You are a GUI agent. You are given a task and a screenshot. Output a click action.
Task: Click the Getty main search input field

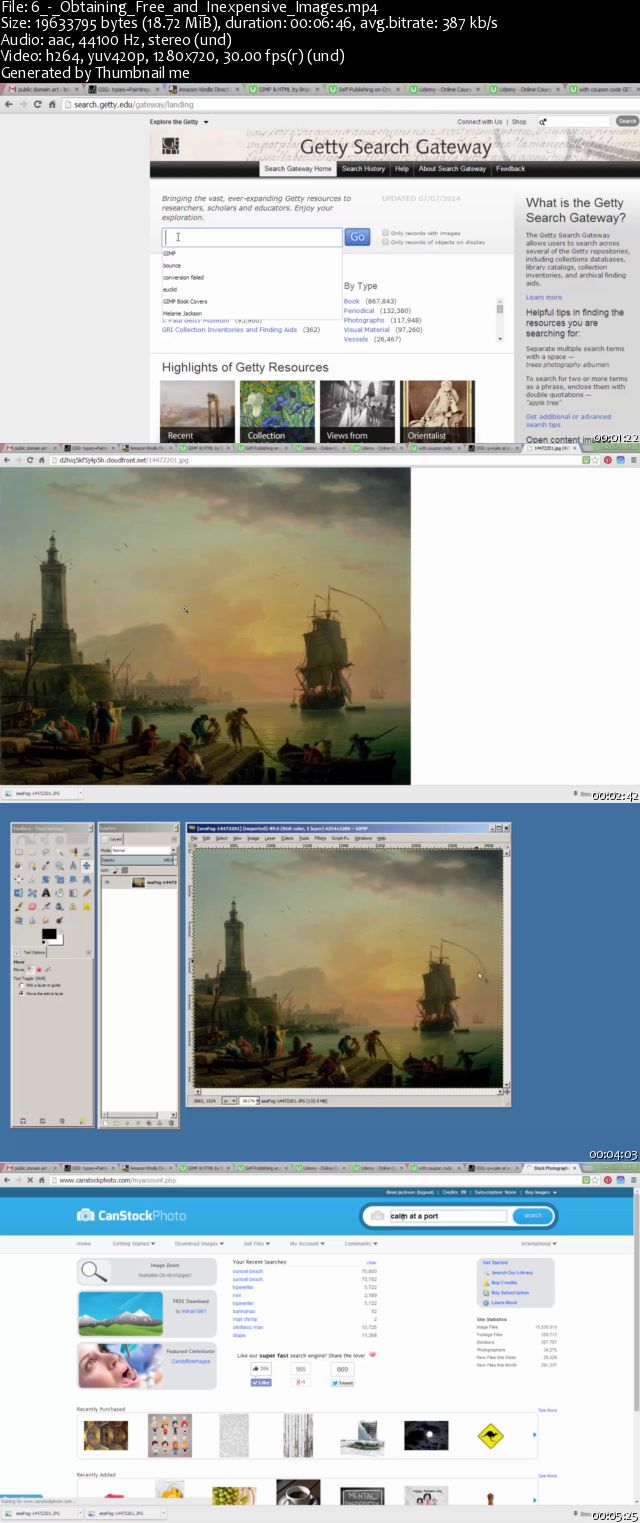pos(253,237)
